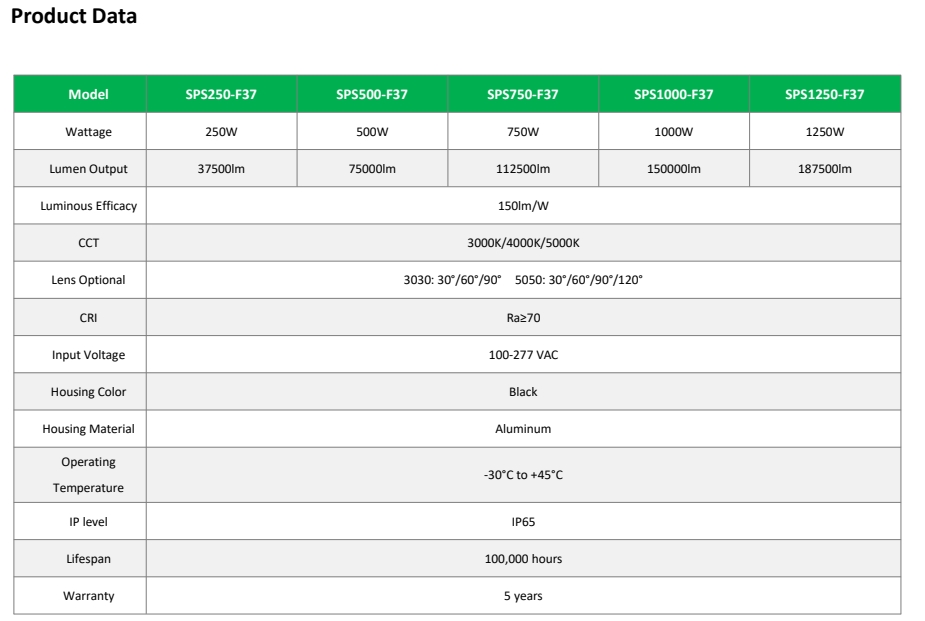
Task: Select the 150lm/W luminous efficacy value
Action: tap(523, 205)
